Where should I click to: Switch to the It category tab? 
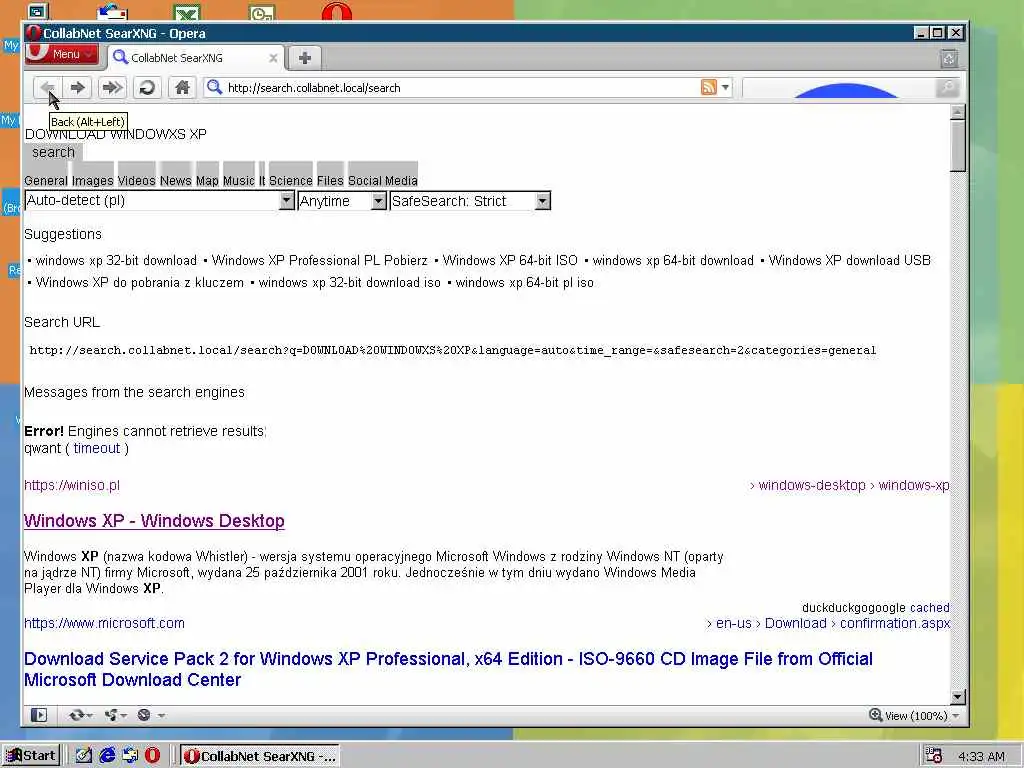pyautogui.click(x=262, y=180)
